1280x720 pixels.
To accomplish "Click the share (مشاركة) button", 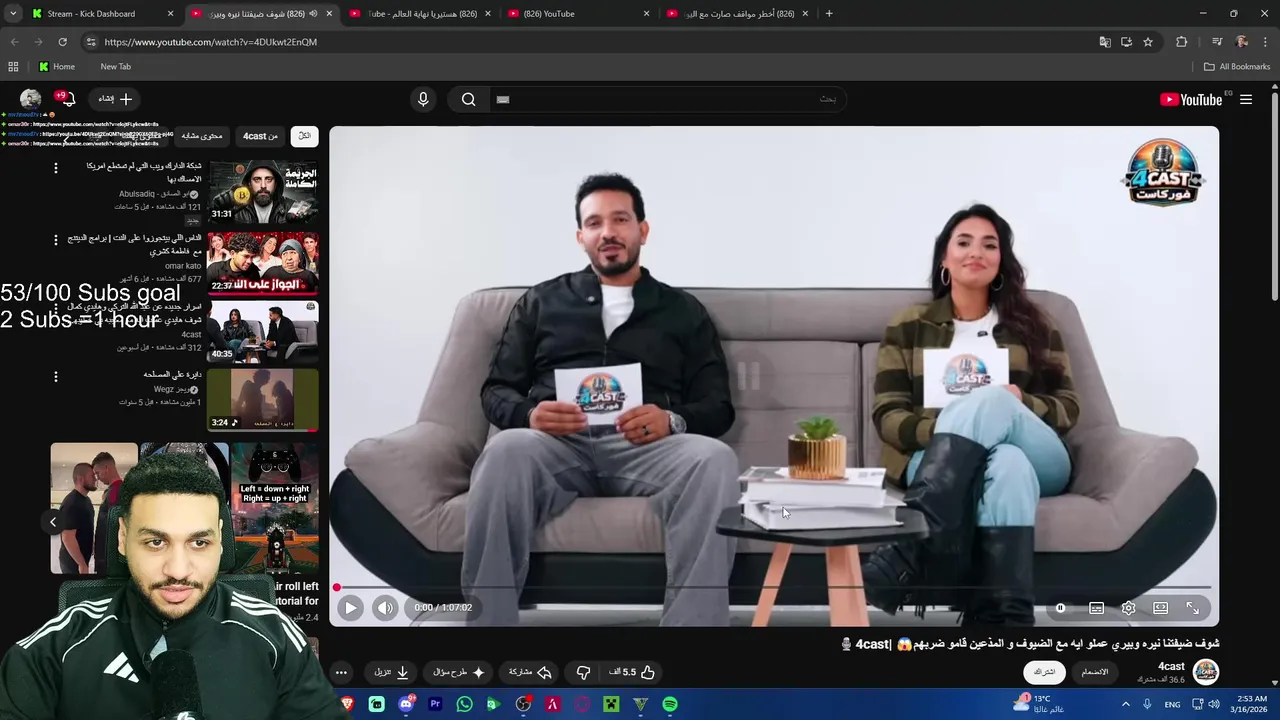I will tap(530, 672).
